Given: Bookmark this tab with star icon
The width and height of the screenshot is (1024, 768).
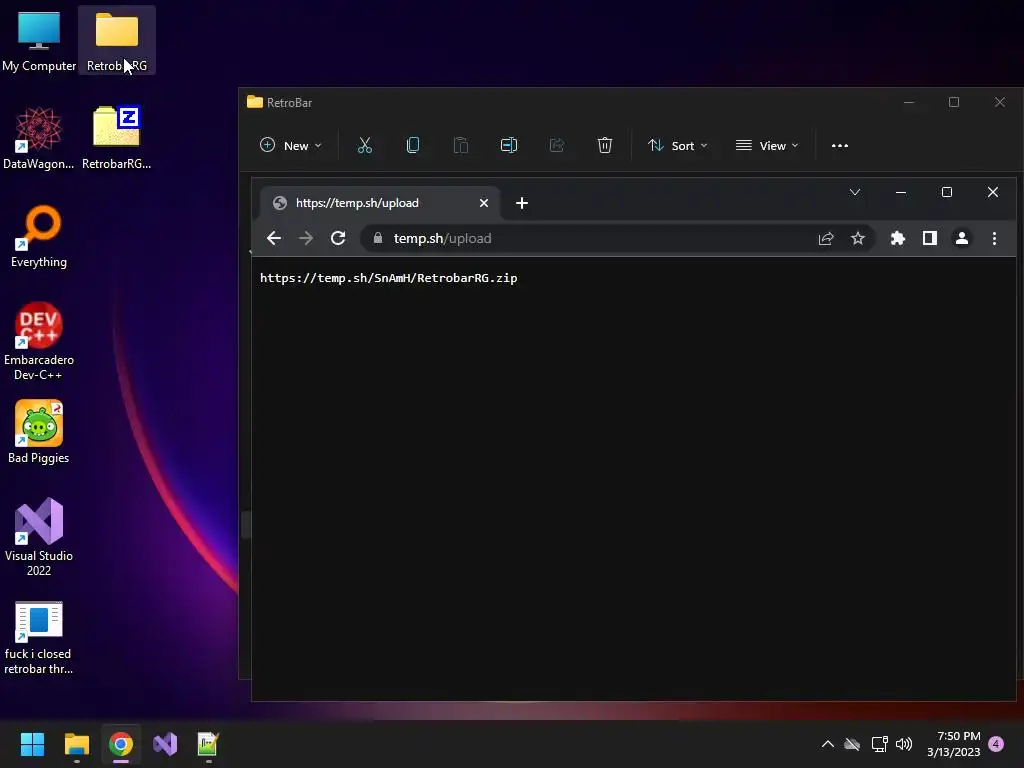Looking at the screenshot, I should (x=858, y=238).
